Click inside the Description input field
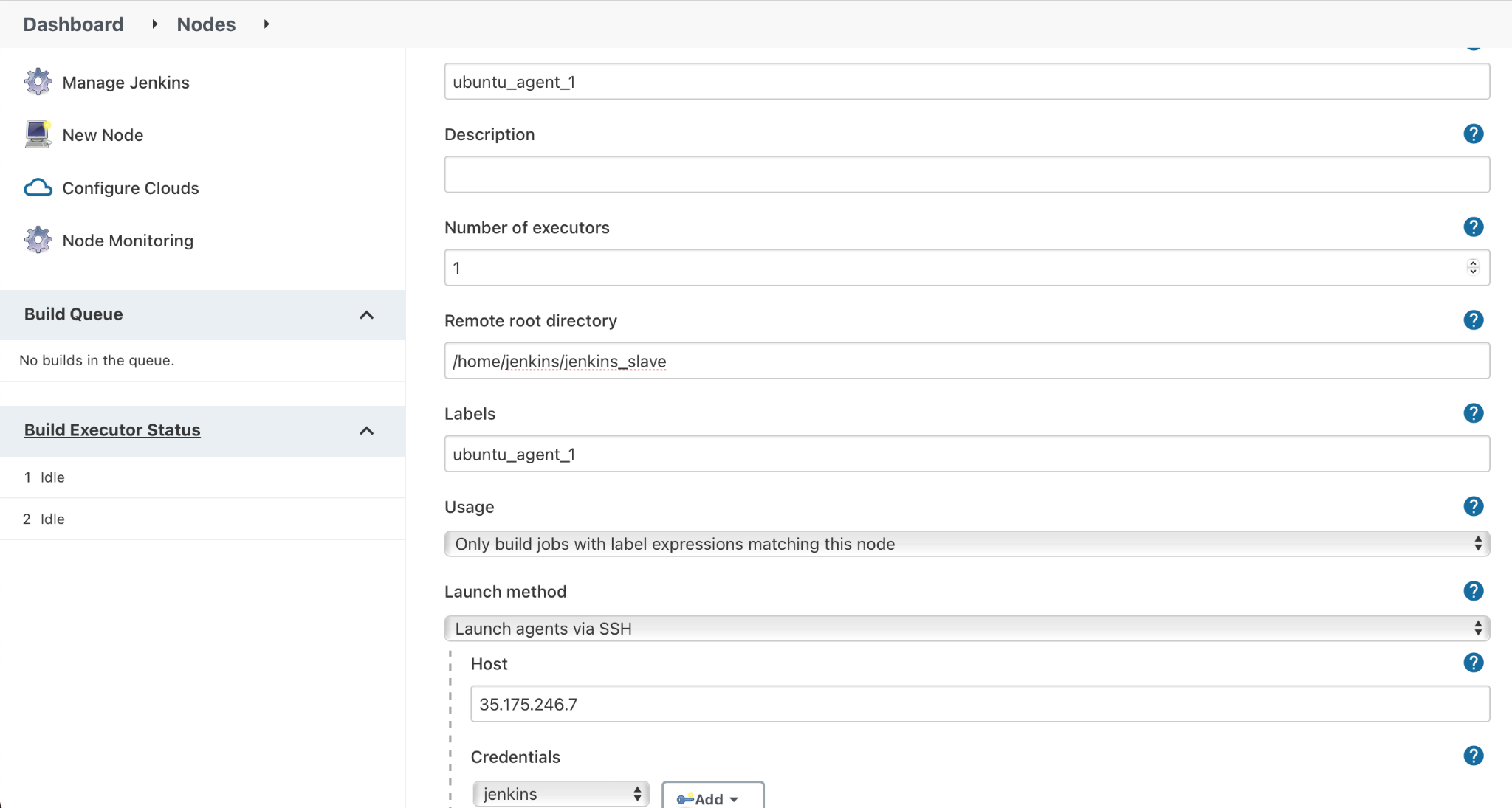This screenshot has height=808, width=1512. [x=960, y=174]
